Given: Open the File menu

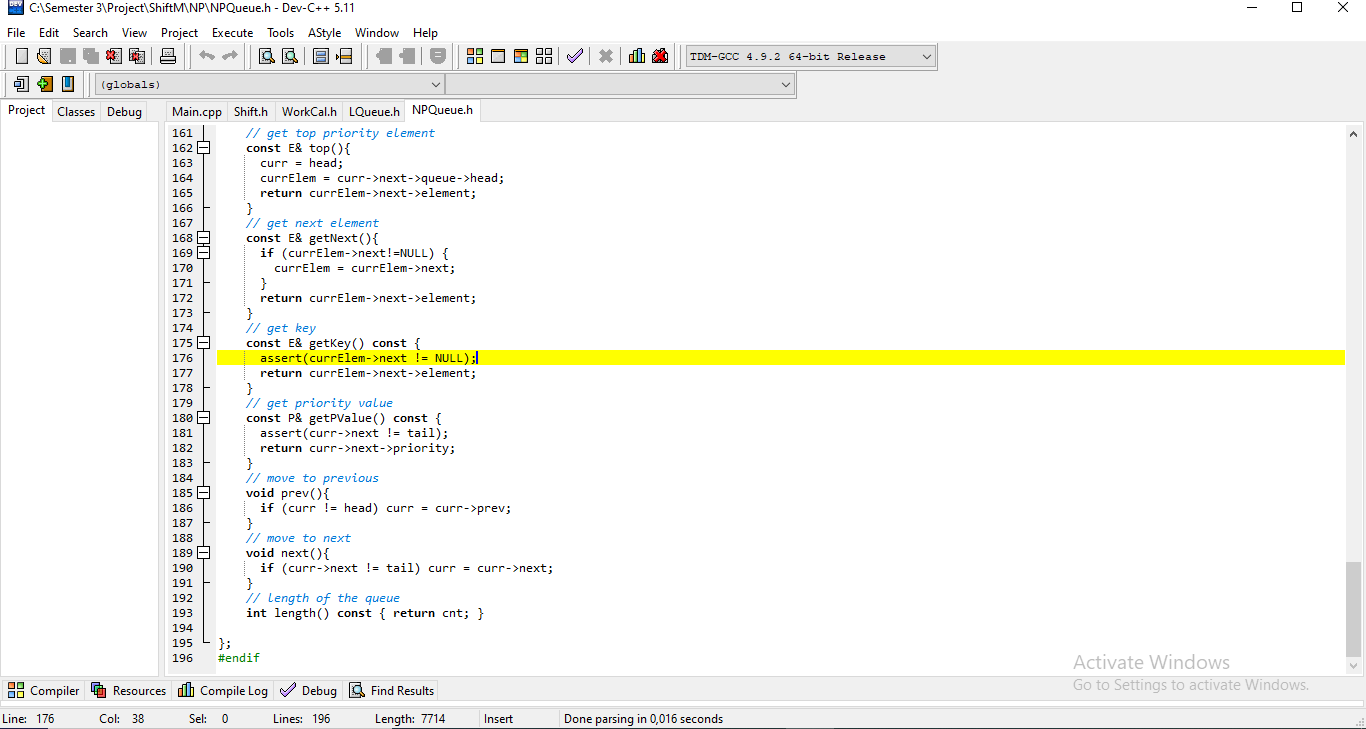Looking at the screenshot, I should coord(16,33).
